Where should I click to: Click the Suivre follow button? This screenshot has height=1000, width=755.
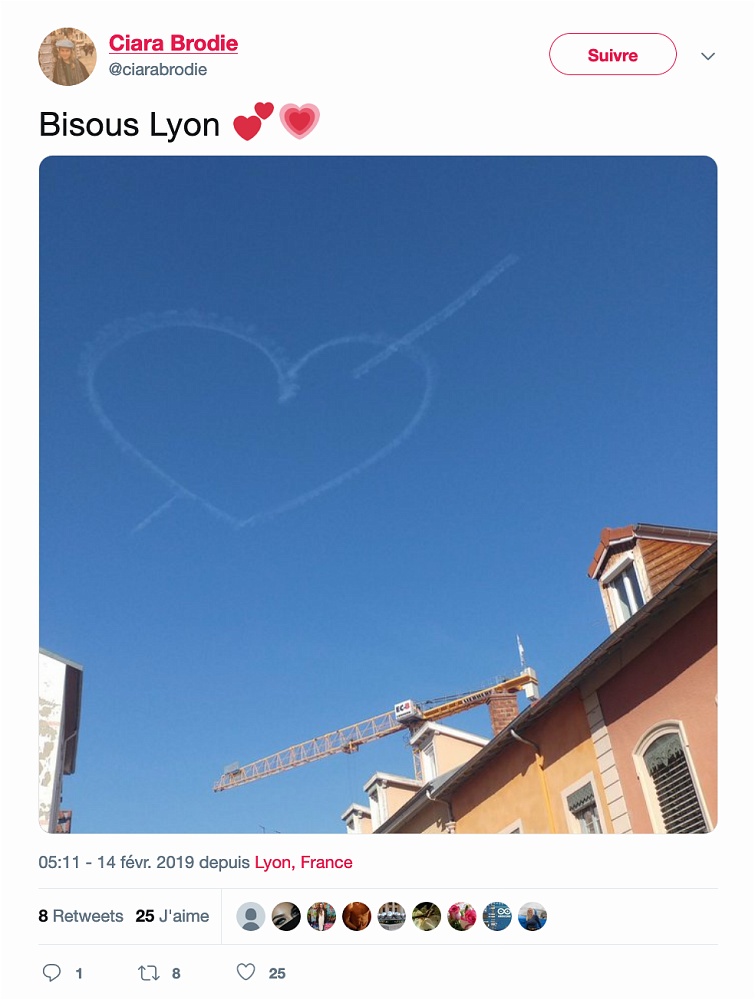click(x=613, y=54)
